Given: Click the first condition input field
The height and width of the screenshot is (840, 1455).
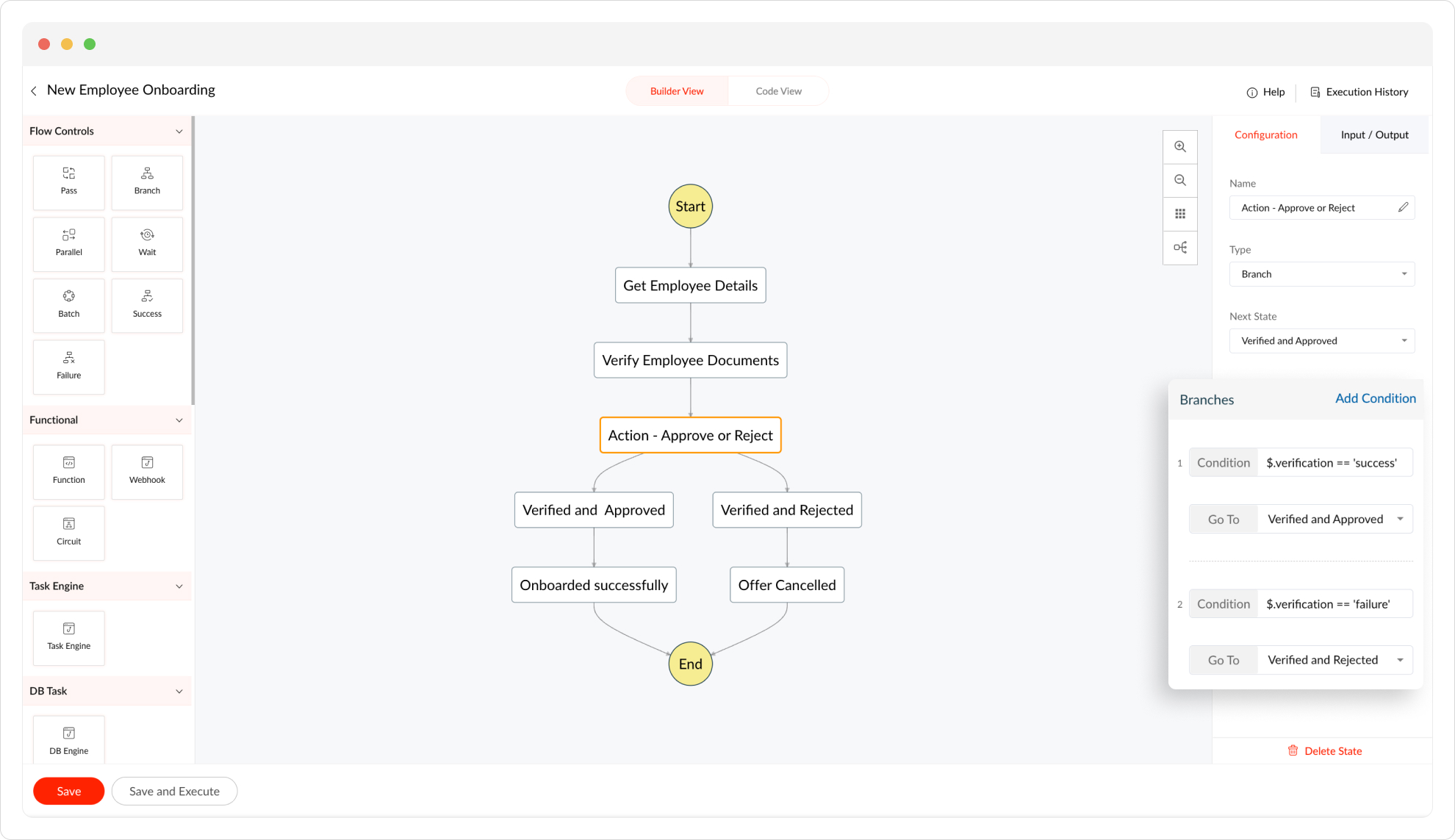Looking at the screenshot, I should [x=1333, y=463].
